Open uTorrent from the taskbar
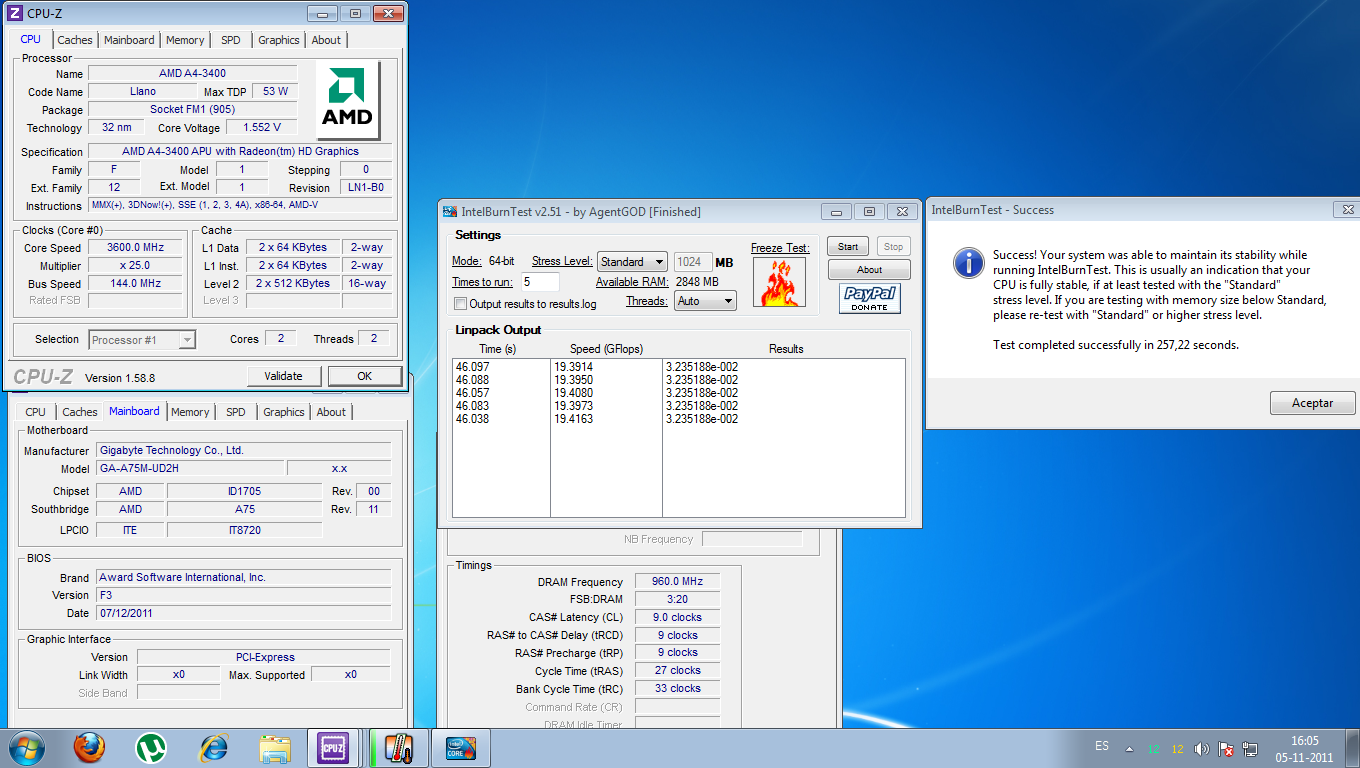1360x768 pixels. 151,748
